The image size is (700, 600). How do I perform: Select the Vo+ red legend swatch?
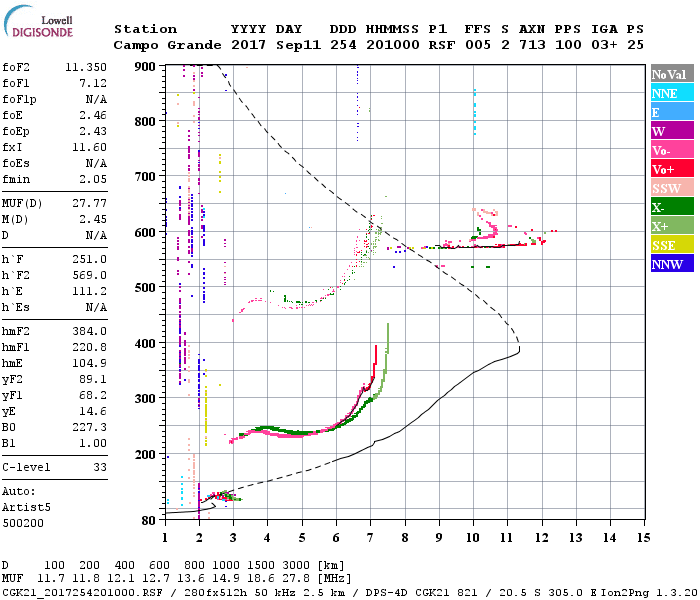(x=672, y=169)
